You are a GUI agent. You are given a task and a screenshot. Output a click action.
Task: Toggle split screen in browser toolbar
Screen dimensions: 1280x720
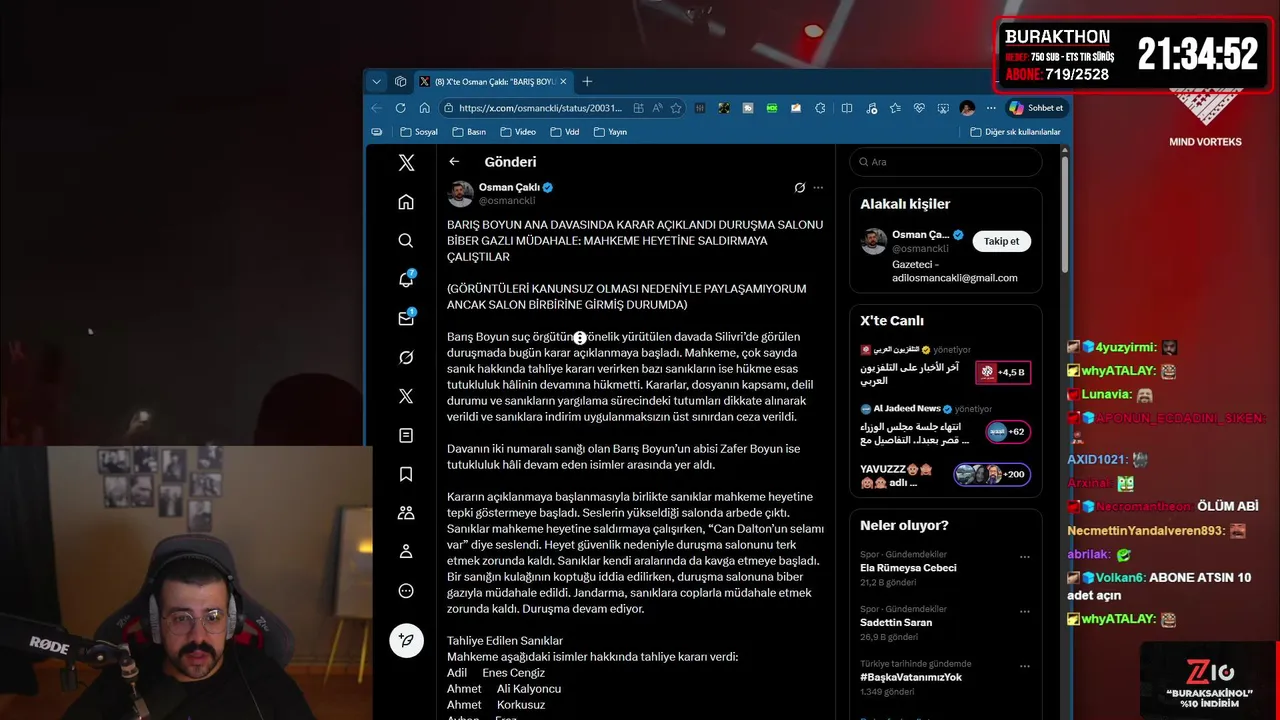click(847, 108)
